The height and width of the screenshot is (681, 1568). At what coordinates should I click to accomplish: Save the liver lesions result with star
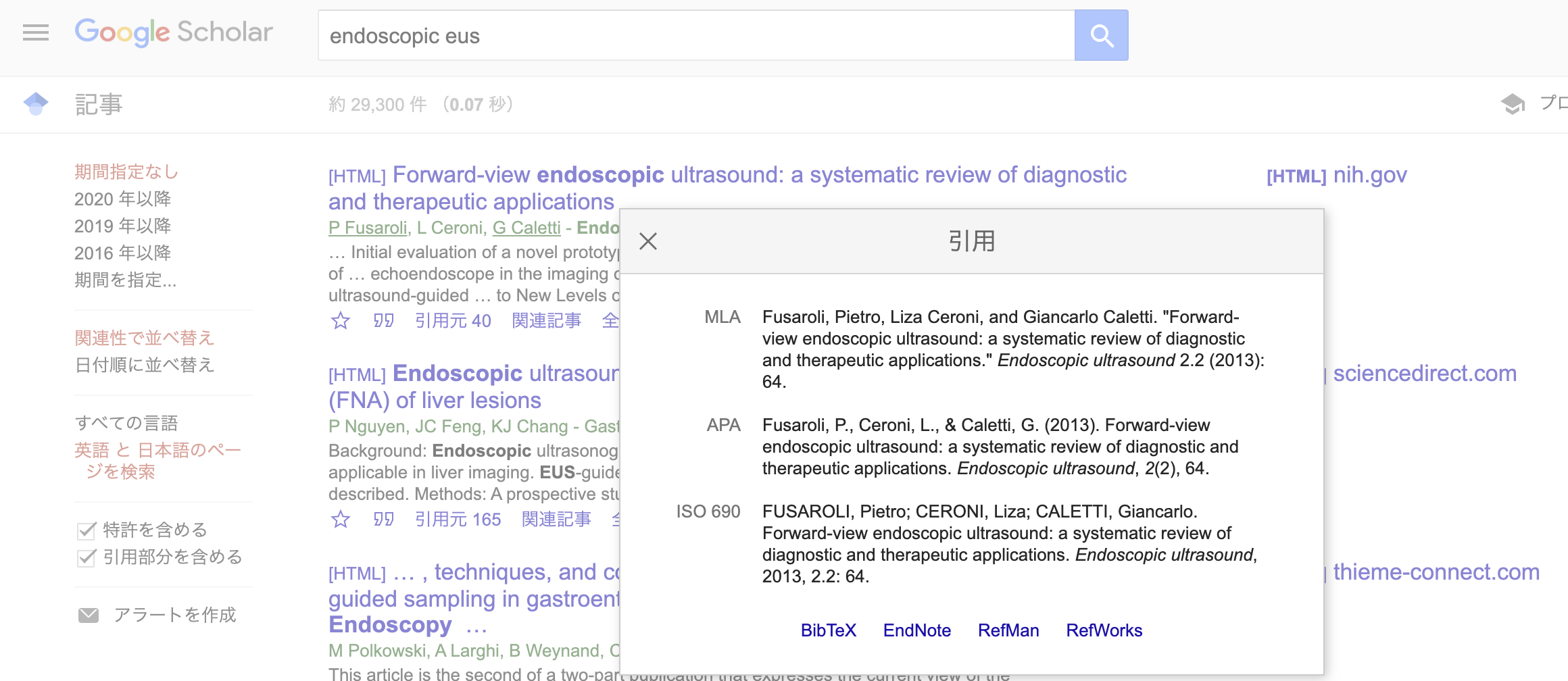tap(341, 520)
